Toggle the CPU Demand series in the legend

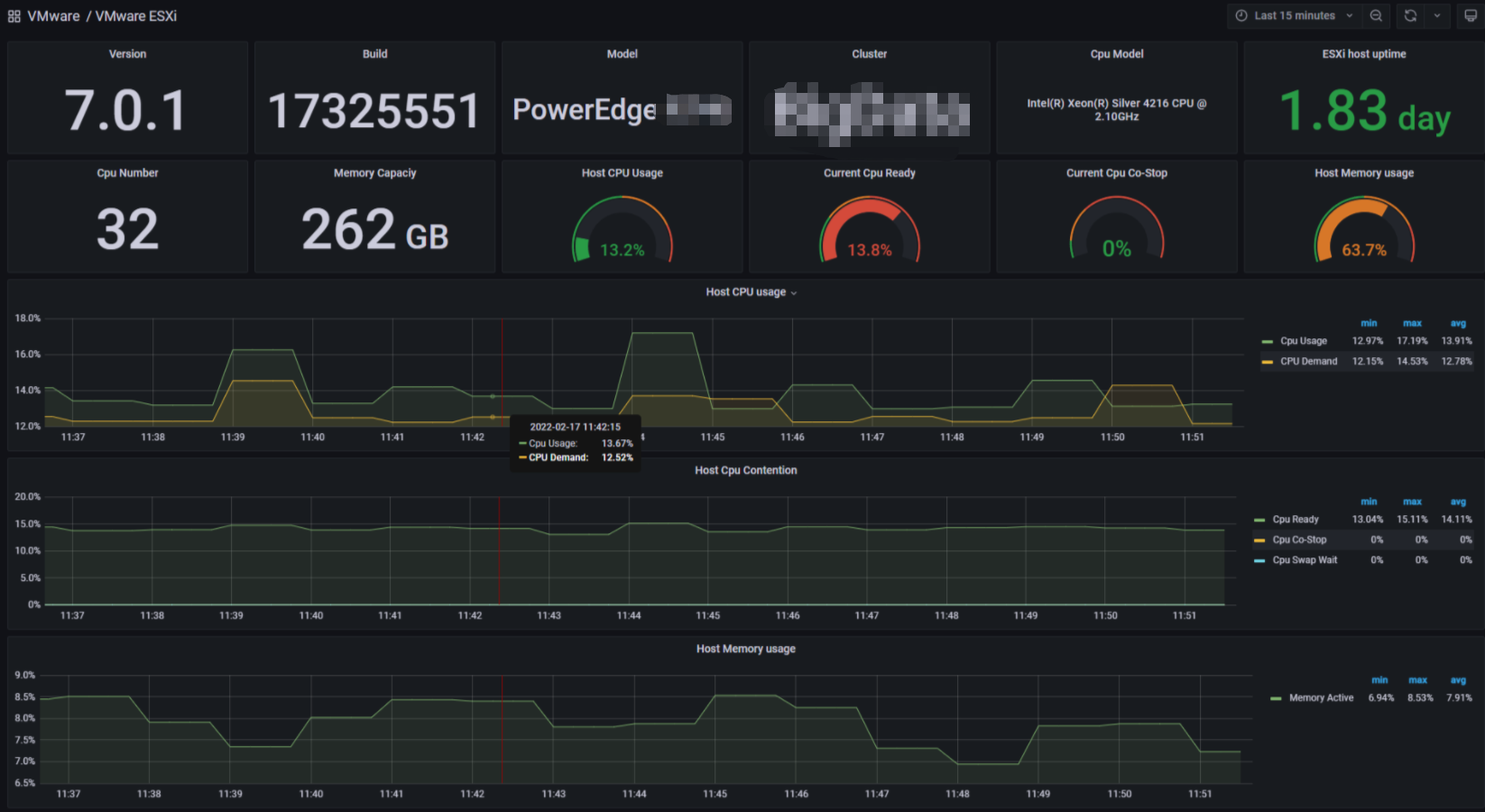1309,361
